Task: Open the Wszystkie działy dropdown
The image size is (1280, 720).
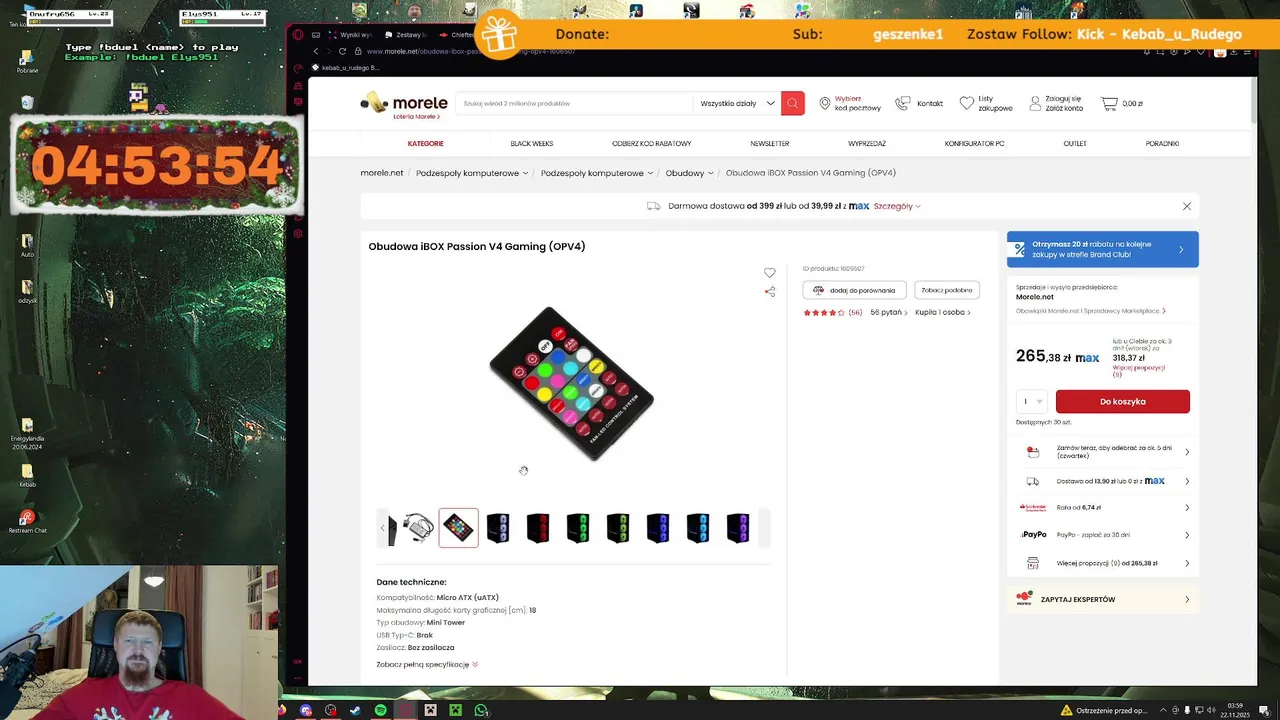Action: [x=738, y=103]
